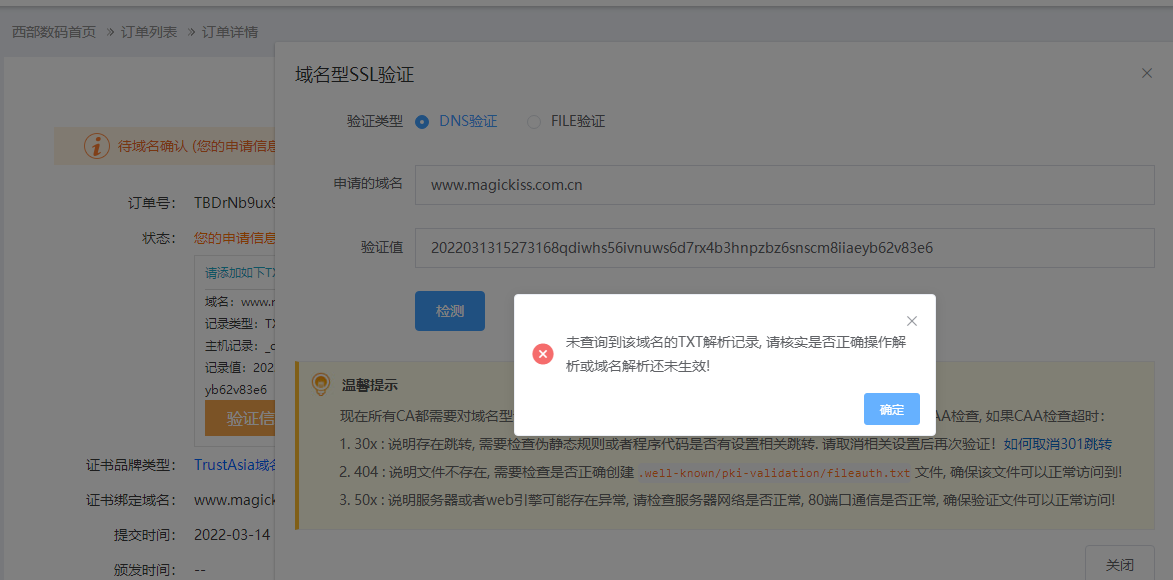Select the DNS验证 radio button
Image resolution: width=1173 pixels, height=580 pixels.
422,122
